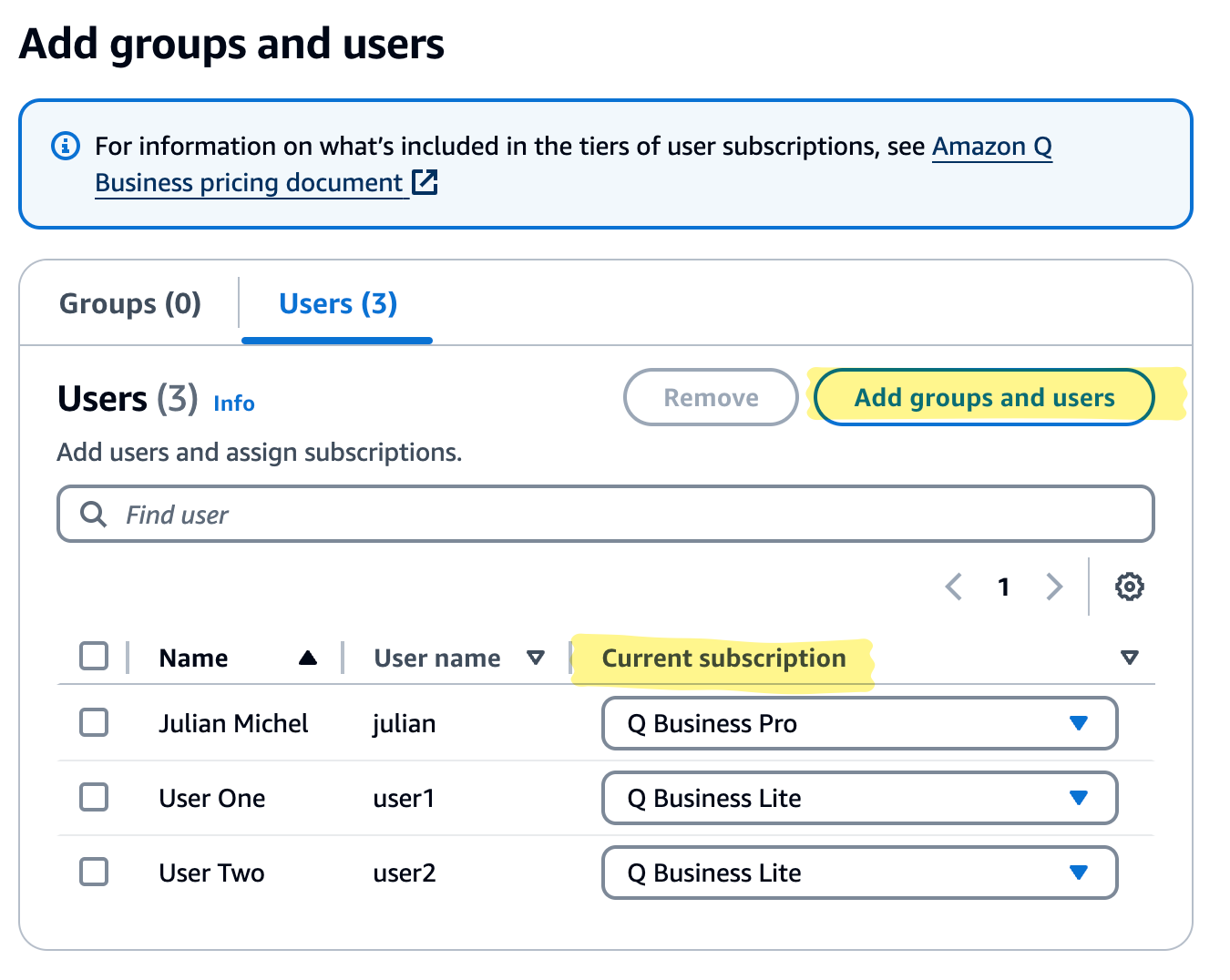This screenshot has width=1230, height=980.
Task: Check the checkbox for Julian Michel
Action: coord(94,722)
